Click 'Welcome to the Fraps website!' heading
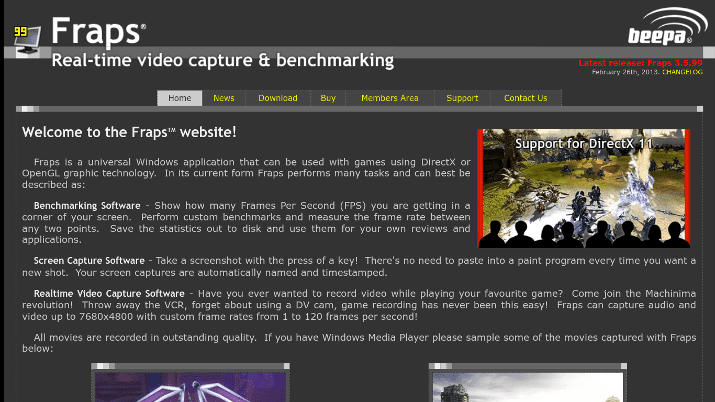The image size is (715, 402). pyautogui.click(x=129, y=132)
